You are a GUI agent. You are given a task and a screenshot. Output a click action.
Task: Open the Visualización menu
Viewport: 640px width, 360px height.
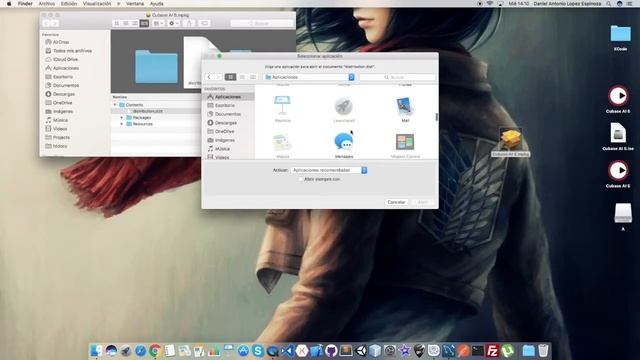point(97,4)
